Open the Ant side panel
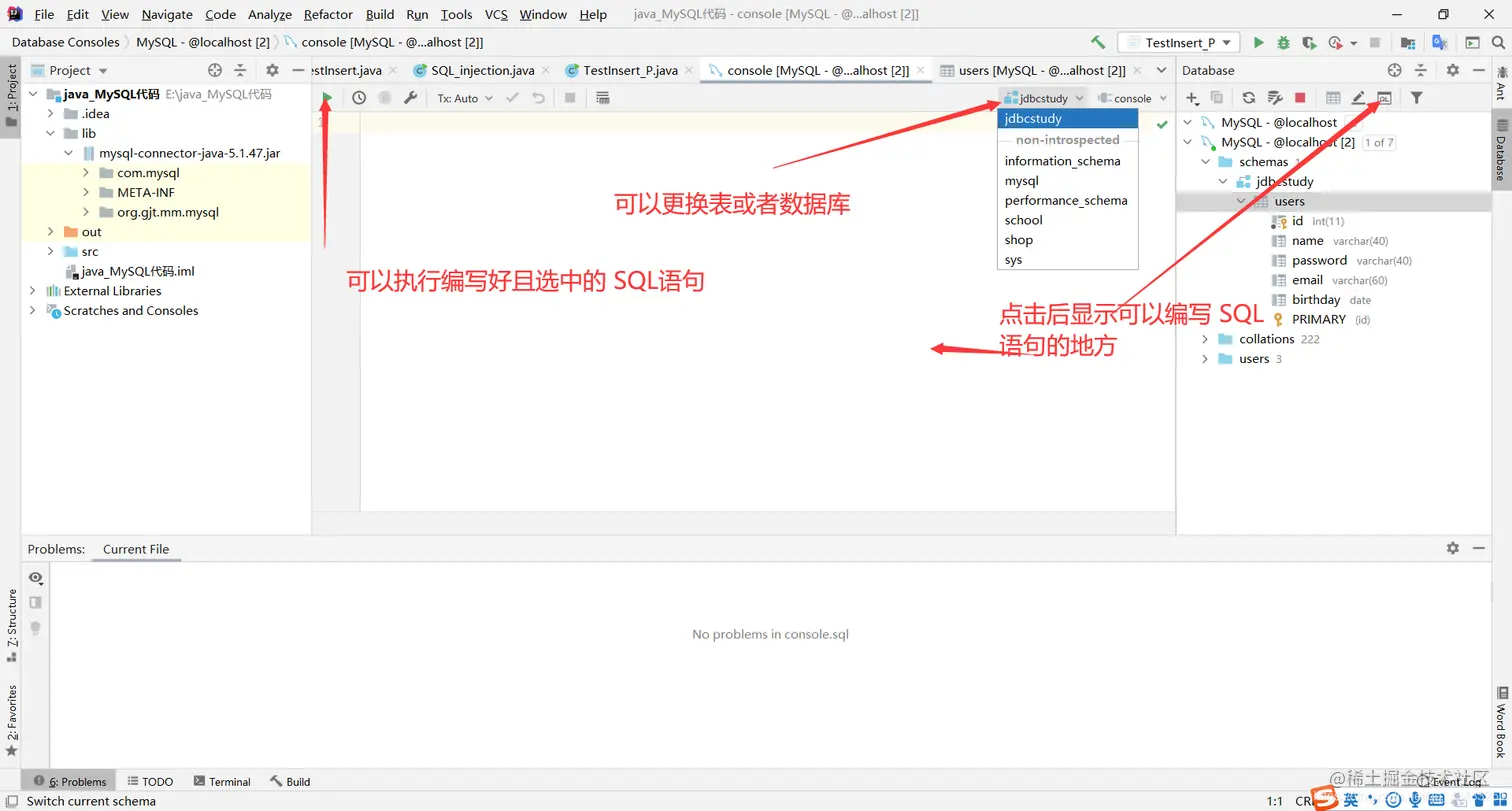Viewport: 1512px width, 811px height. (1501, 85)
